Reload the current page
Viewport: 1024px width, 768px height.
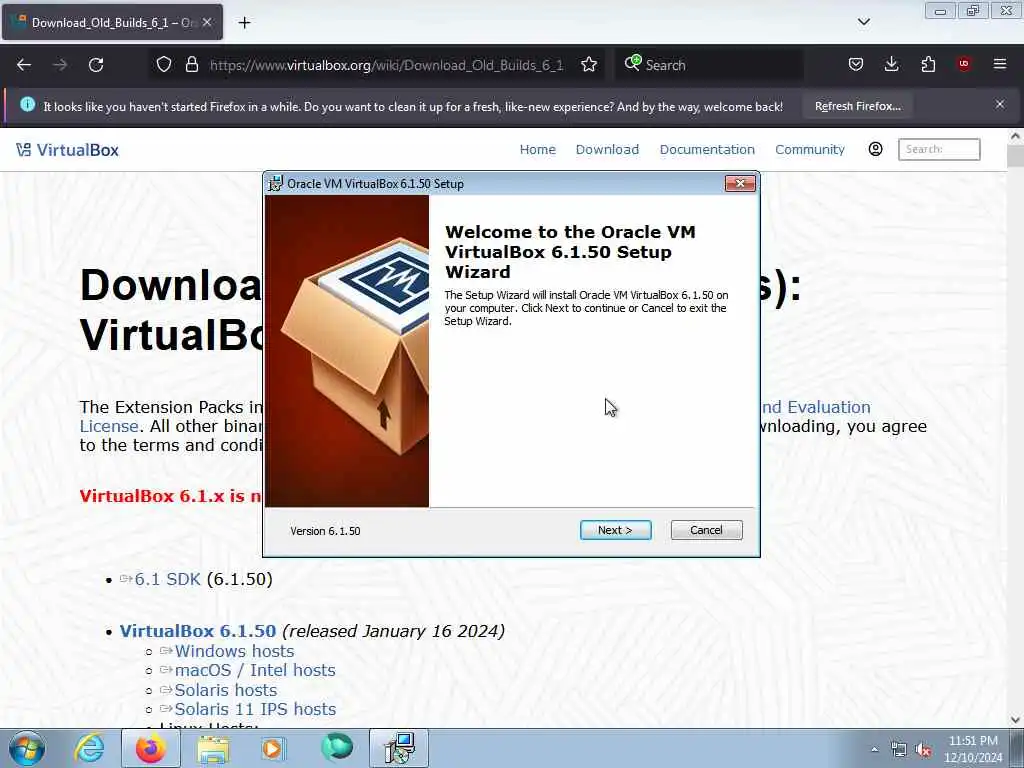[x=96, y=65]
